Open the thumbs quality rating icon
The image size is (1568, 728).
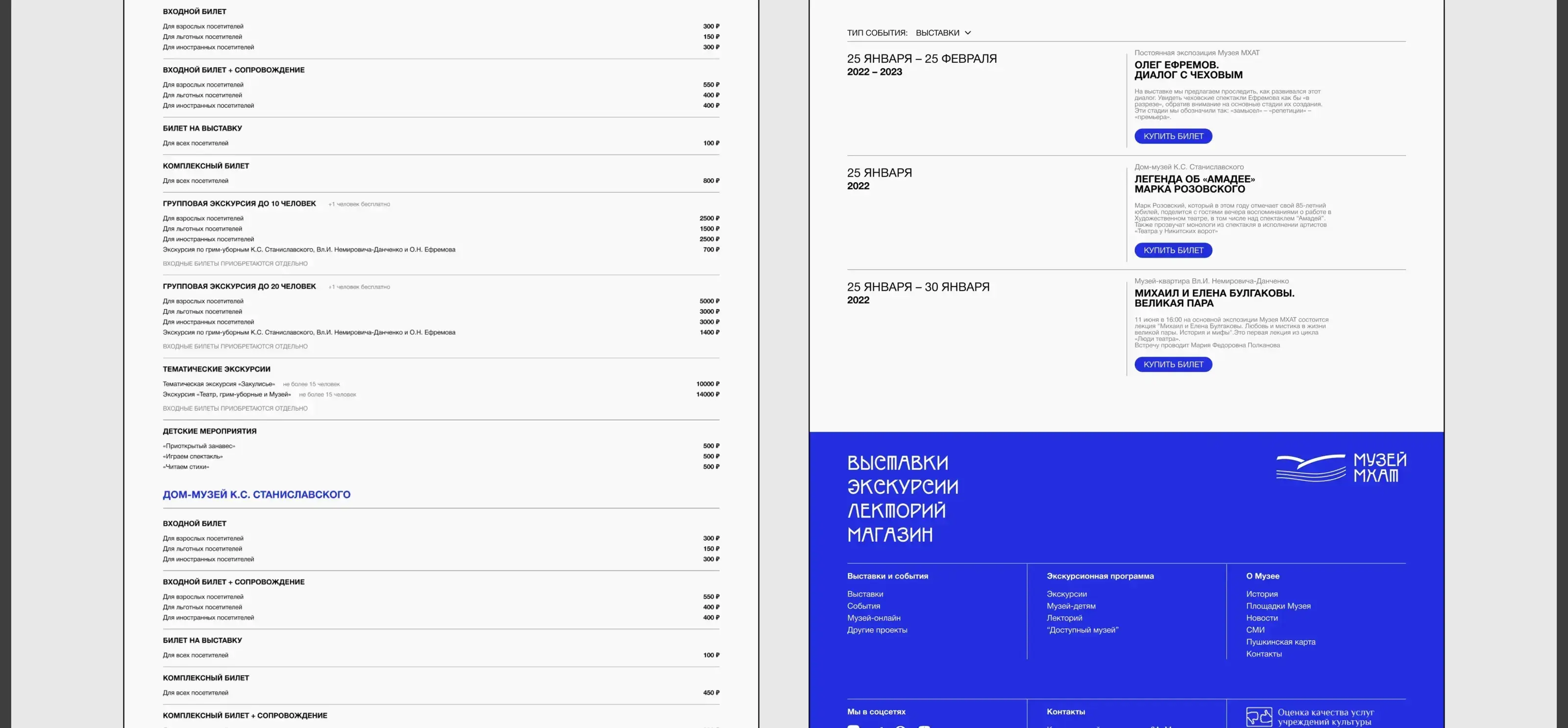pos(1259,716)
